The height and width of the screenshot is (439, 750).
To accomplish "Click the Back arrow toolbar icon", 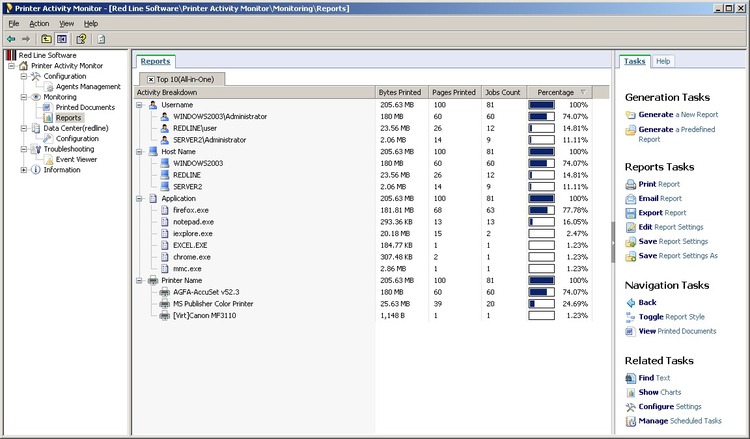I will tap(11, 39).
